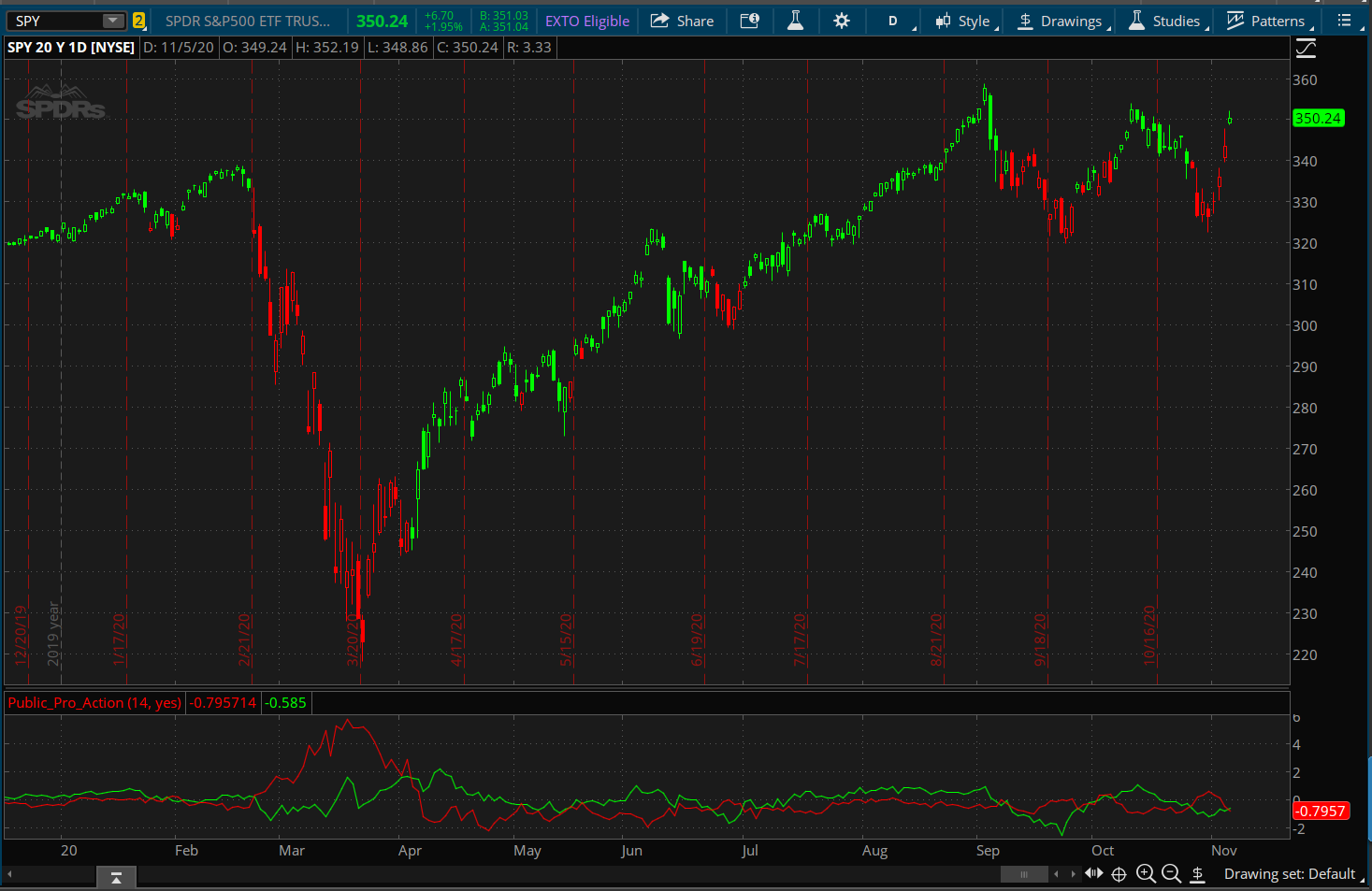Viewport: 1372px width, 891px height.
Task: Click the O: 349.24 open value
Action: click(x=254, y=47)
